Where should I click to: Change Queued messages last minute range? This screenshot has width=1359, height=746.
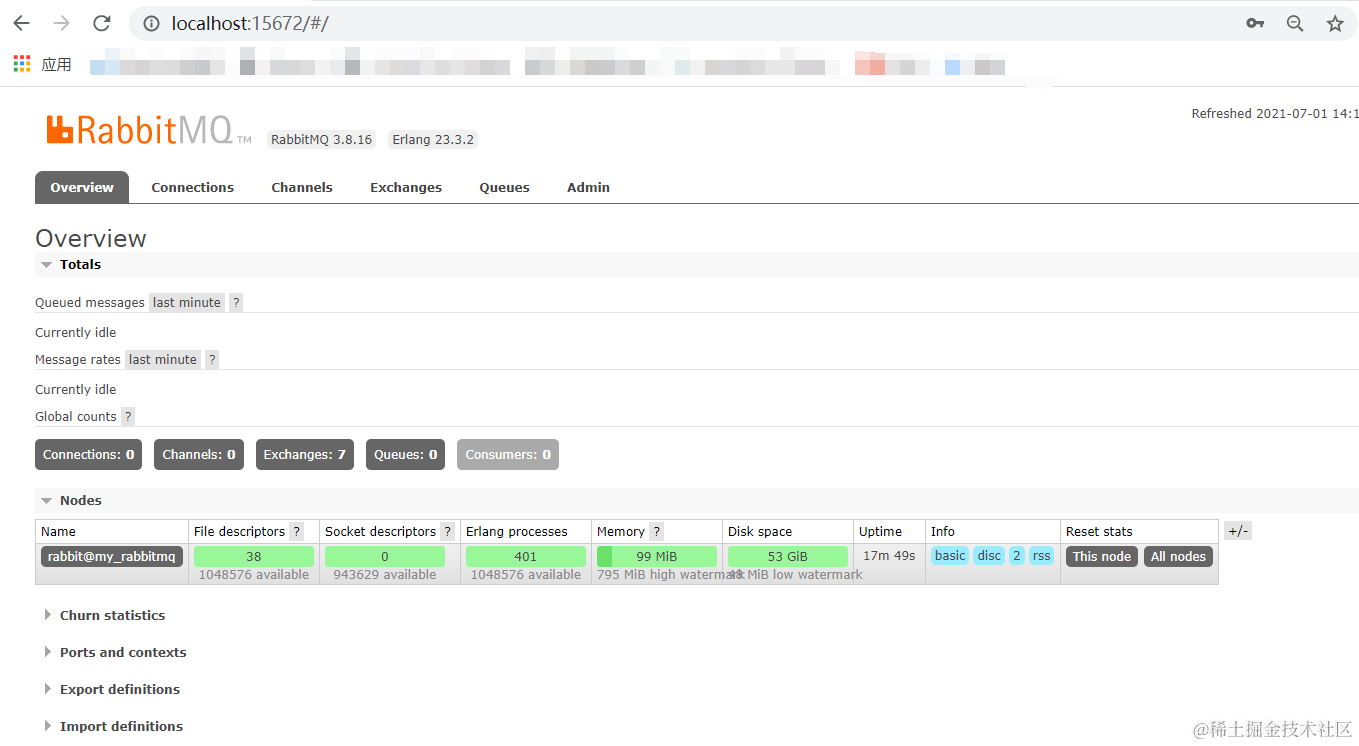click(x=187, y=302)
